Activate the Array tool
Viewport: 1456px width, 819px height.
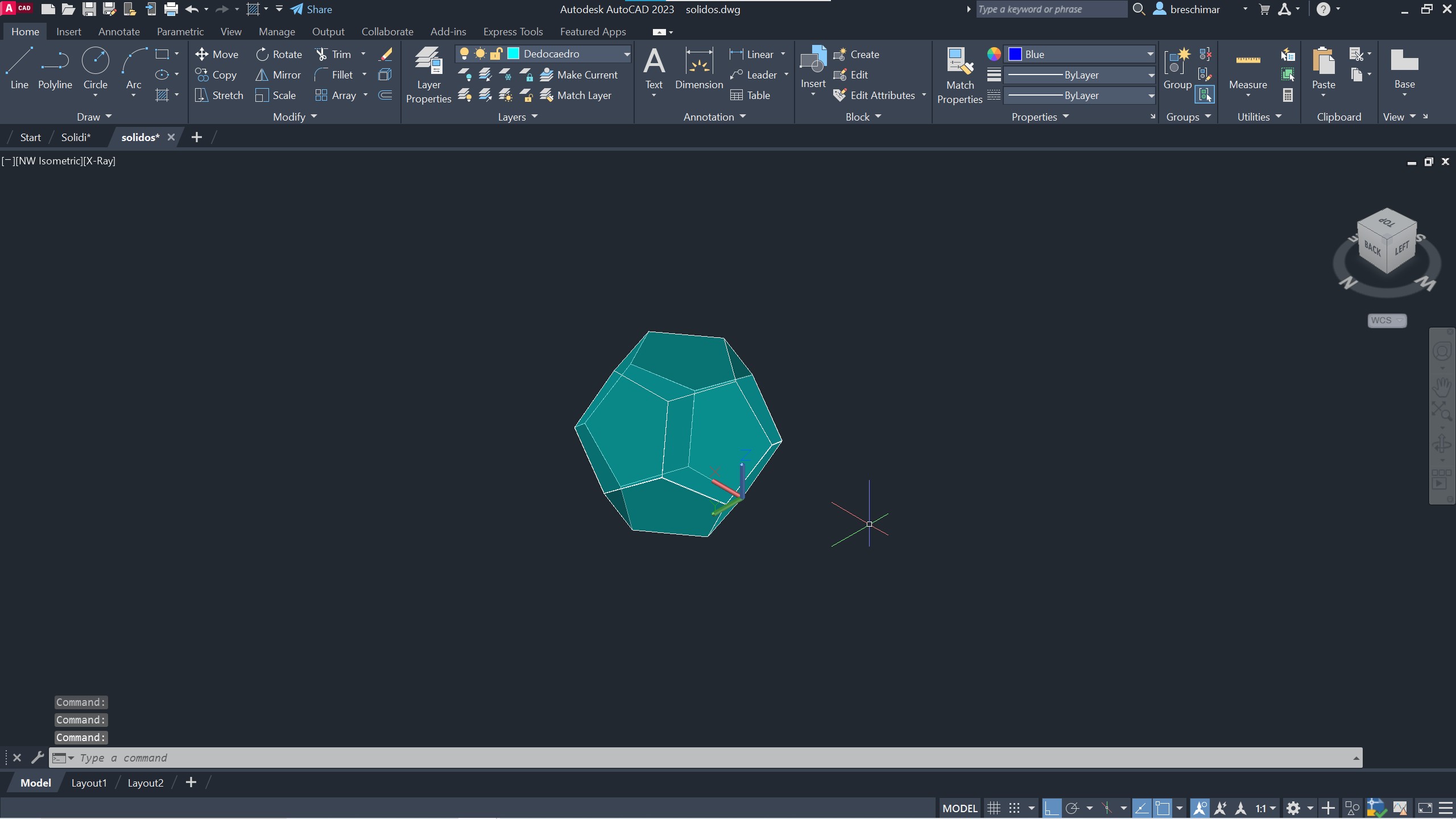336,95
